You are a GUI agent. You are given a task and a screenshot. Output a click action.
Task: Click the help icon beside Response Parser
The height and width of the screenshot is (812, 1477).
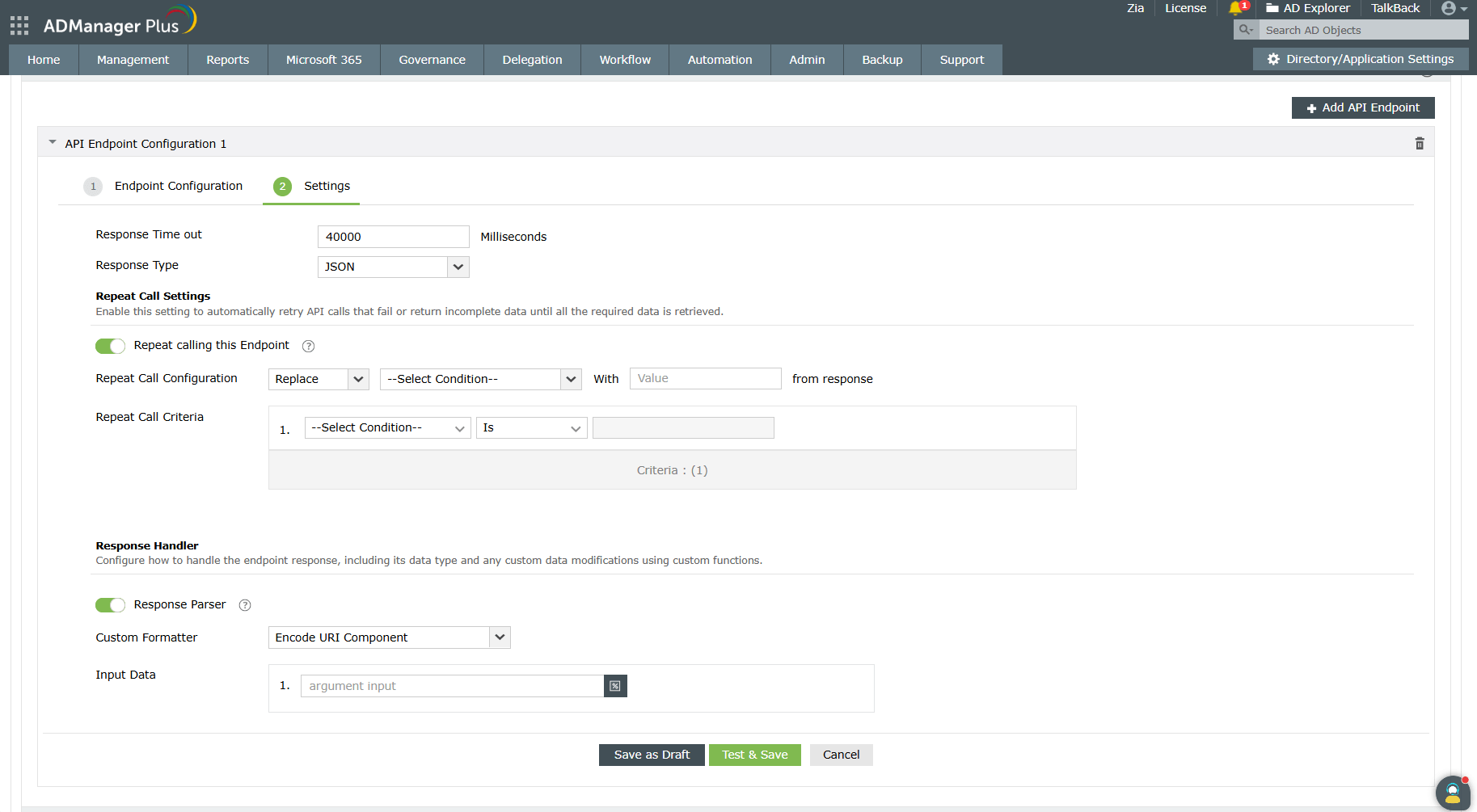click(244, 604)
